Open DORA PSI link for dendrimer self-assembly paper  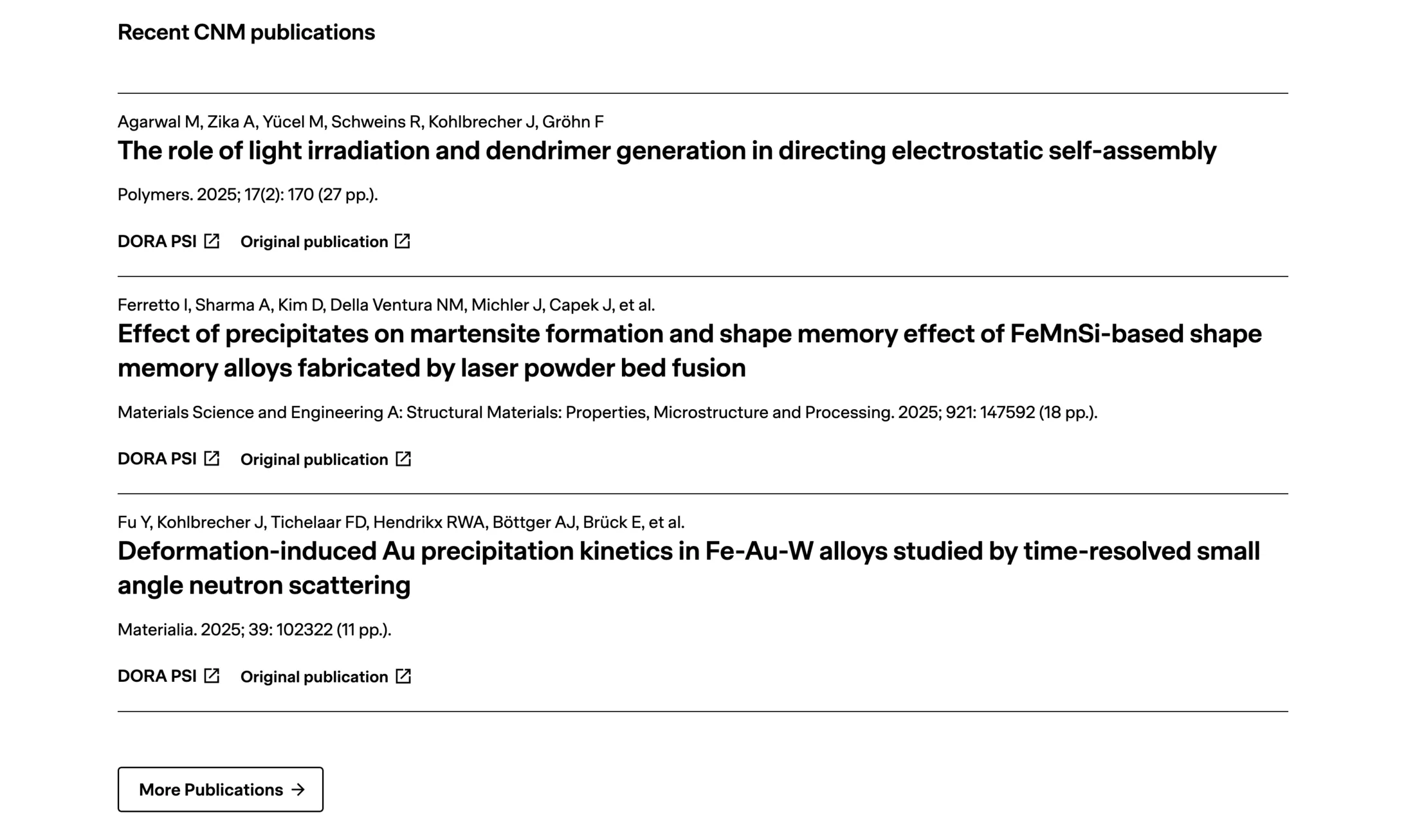(169, 241)
